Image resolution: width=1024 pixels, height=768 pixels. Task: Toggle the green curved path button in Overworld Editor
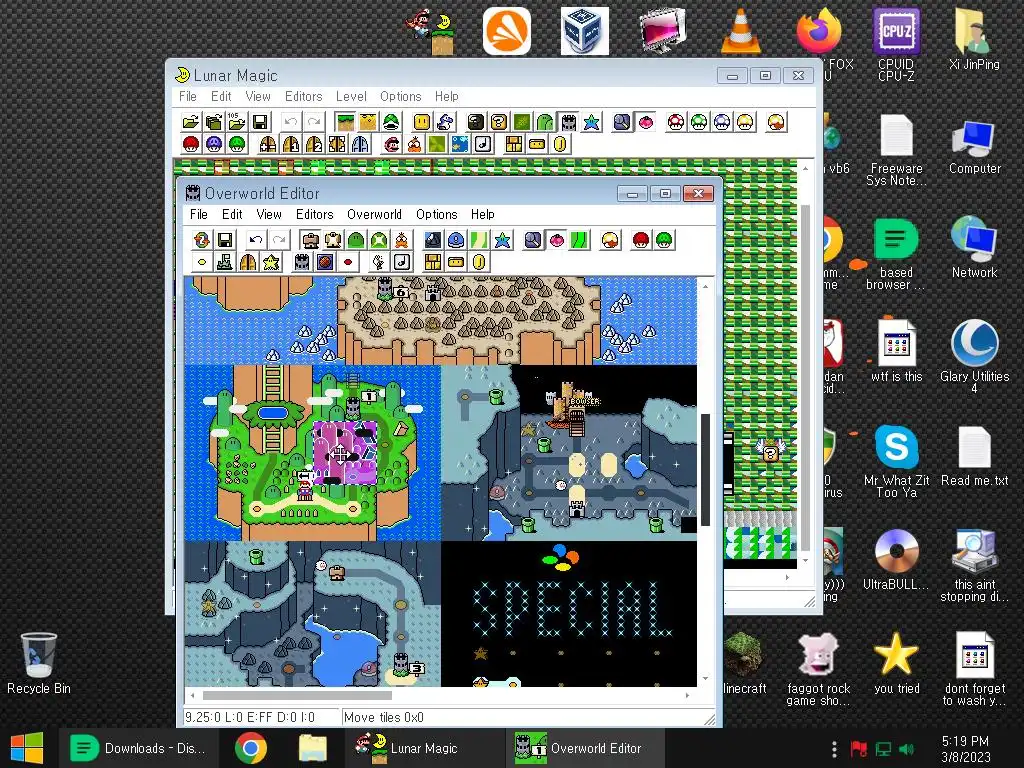click(x=579, y=240)
